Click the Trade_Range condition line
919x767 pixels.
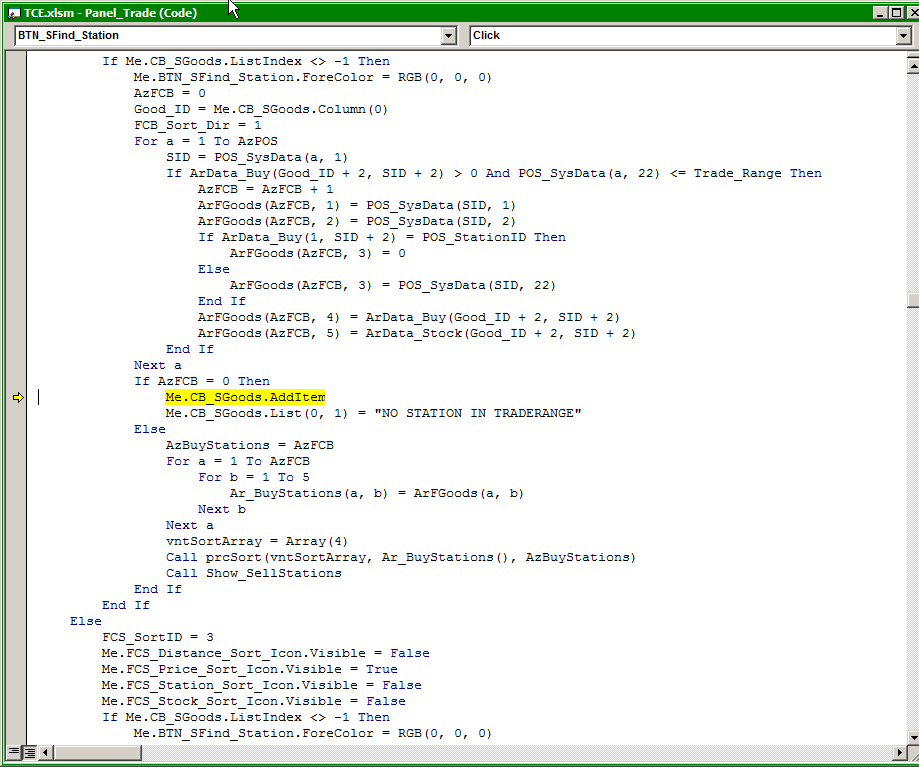(x=494, y=173)
